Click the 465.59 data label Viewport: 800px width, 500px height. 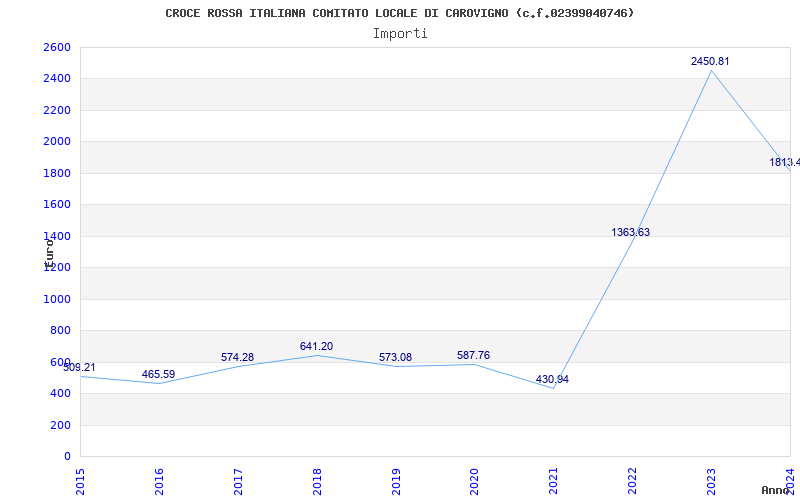158,374
